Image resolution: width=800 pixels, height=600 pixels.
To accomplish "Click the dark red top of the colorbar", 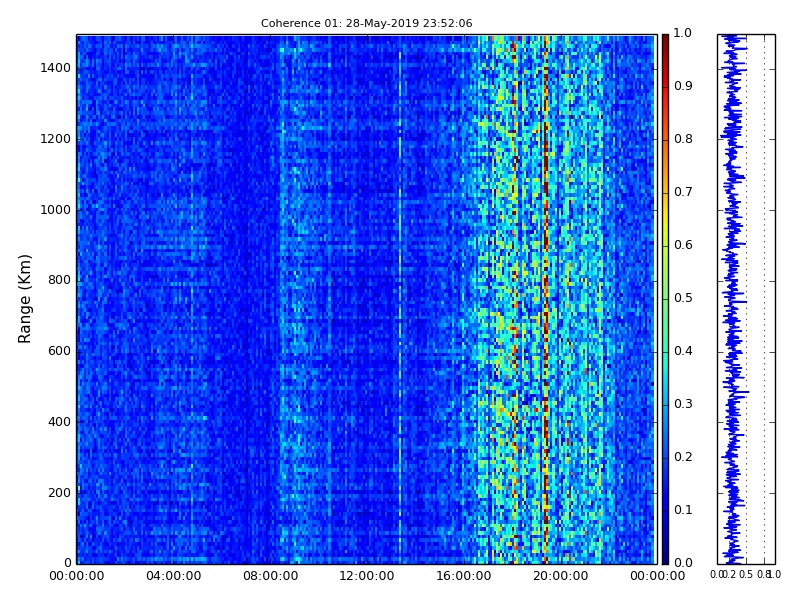I will [x=665, y=46].
